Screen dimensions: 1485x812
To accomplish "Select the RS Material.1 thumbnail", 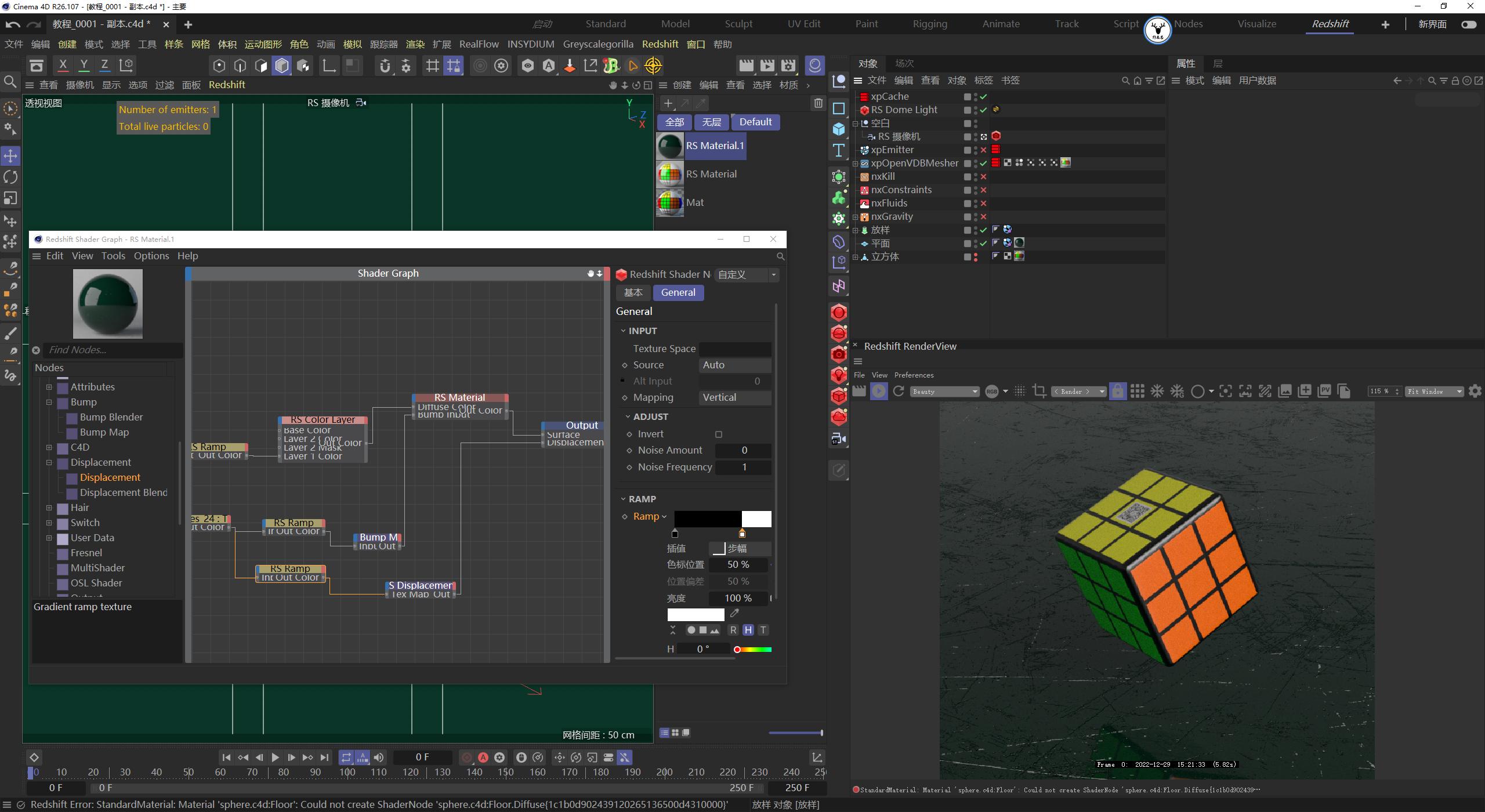I will point(669,146).
